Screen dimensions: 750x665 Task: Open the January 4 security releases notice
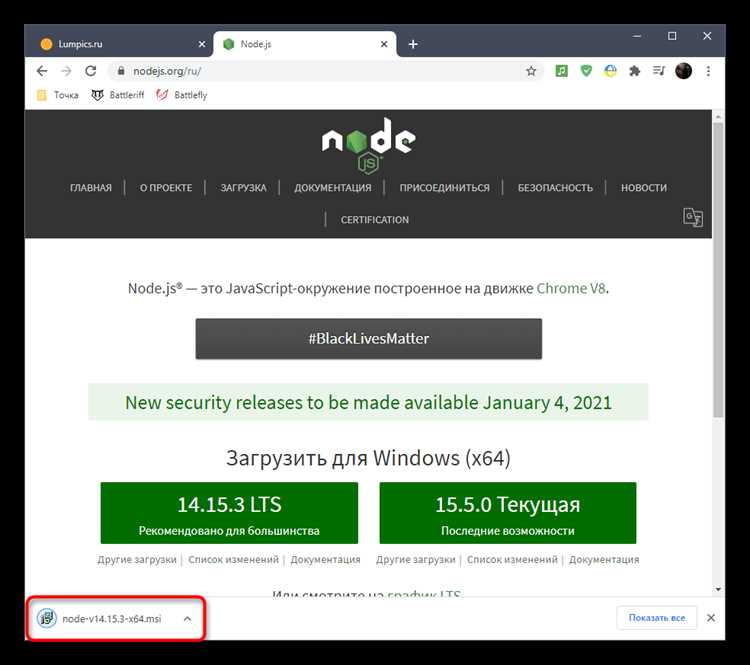[368, 402]
